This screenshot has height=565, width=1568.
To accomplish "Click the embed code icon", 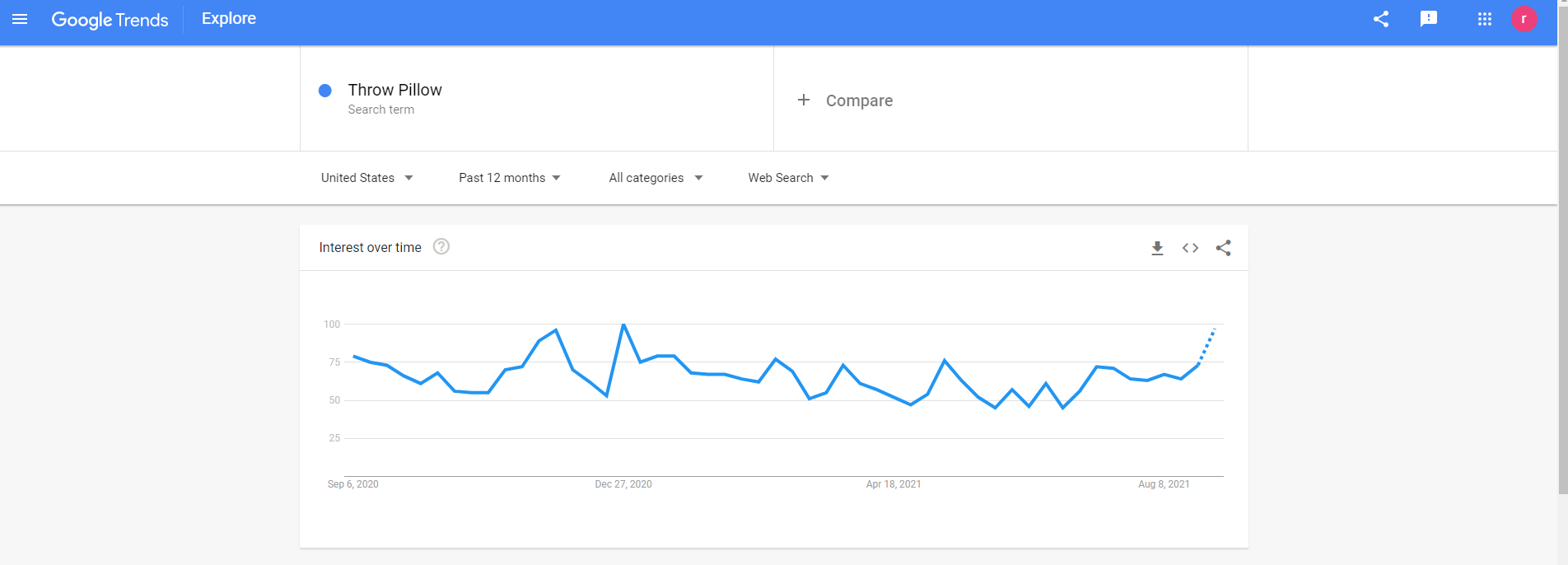I will tap(1190, 248).
